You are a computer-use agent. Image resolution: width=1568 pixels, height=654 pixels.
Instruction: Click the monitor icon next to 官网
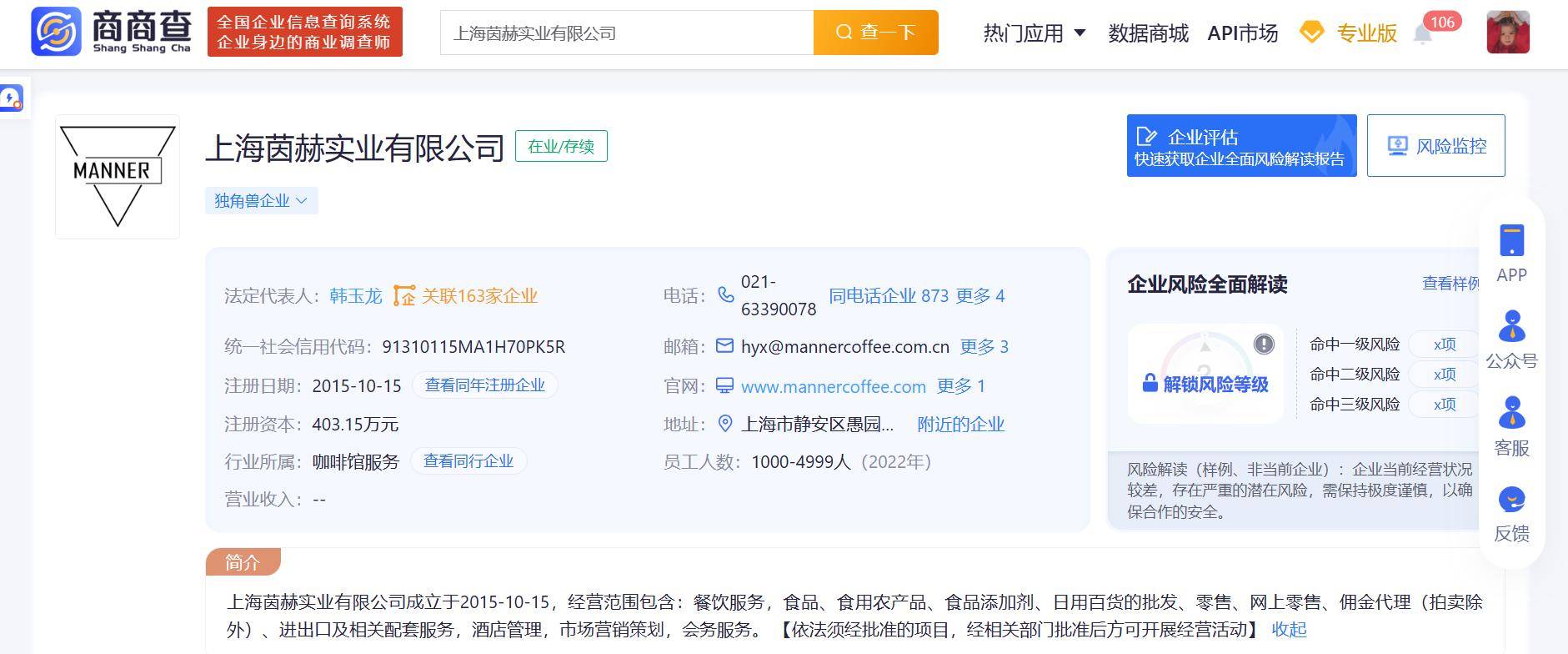point(725,385)
